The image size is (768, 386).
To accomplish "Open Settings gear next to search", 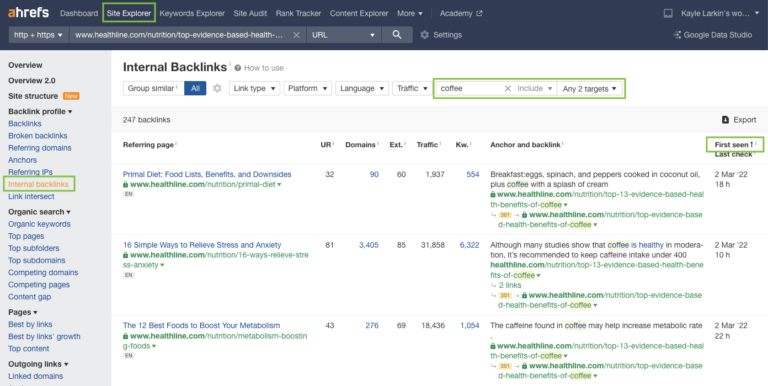I will (425, 35).
